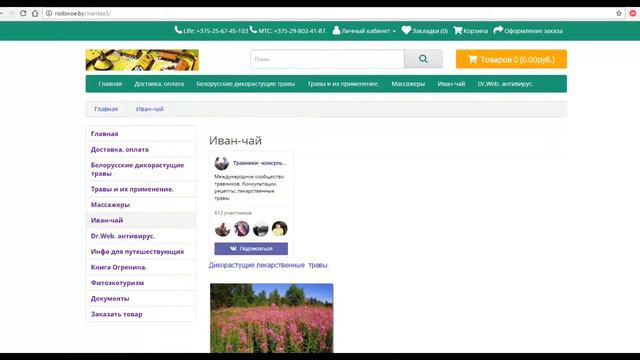The image size is (640, 360).
Task: Open Фитоэкотуризм sidebar item
Action: point(141,283)
